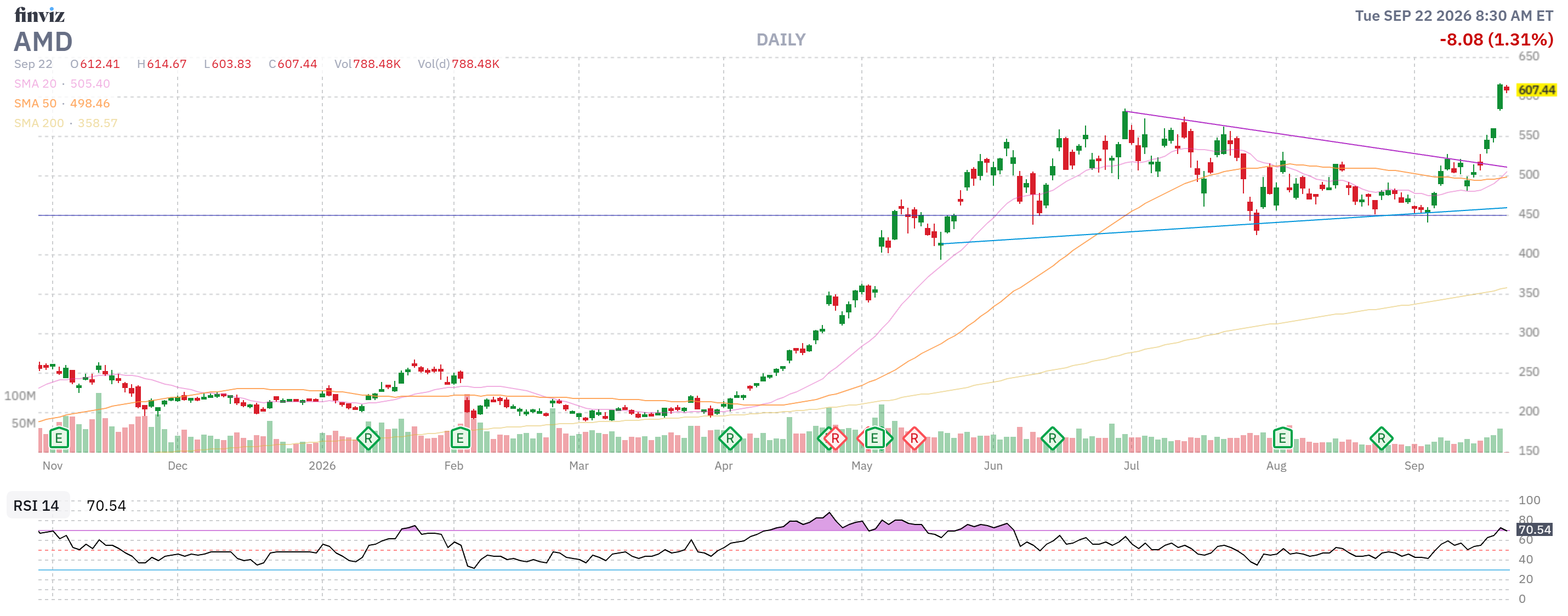Click the Sep label on the time axis
1568x616 pixels.
point(1414,466)
